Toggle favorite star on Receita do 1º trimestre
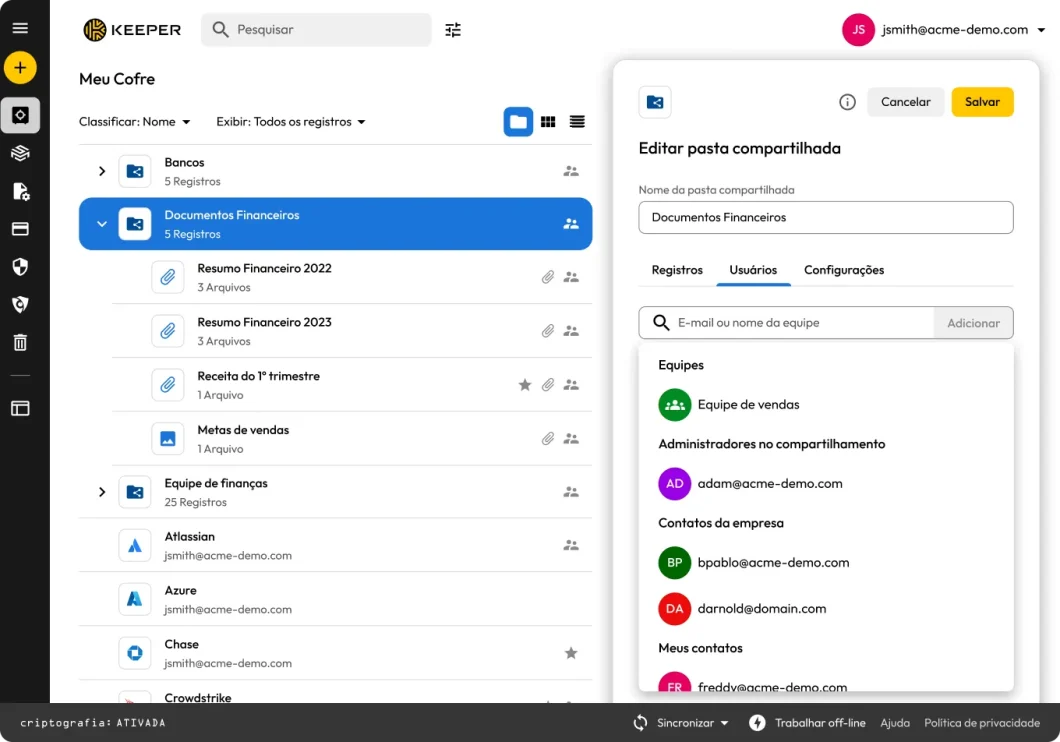Image resolution: width=1060 pixels, height=742 pixels. (x=525, y=385)
